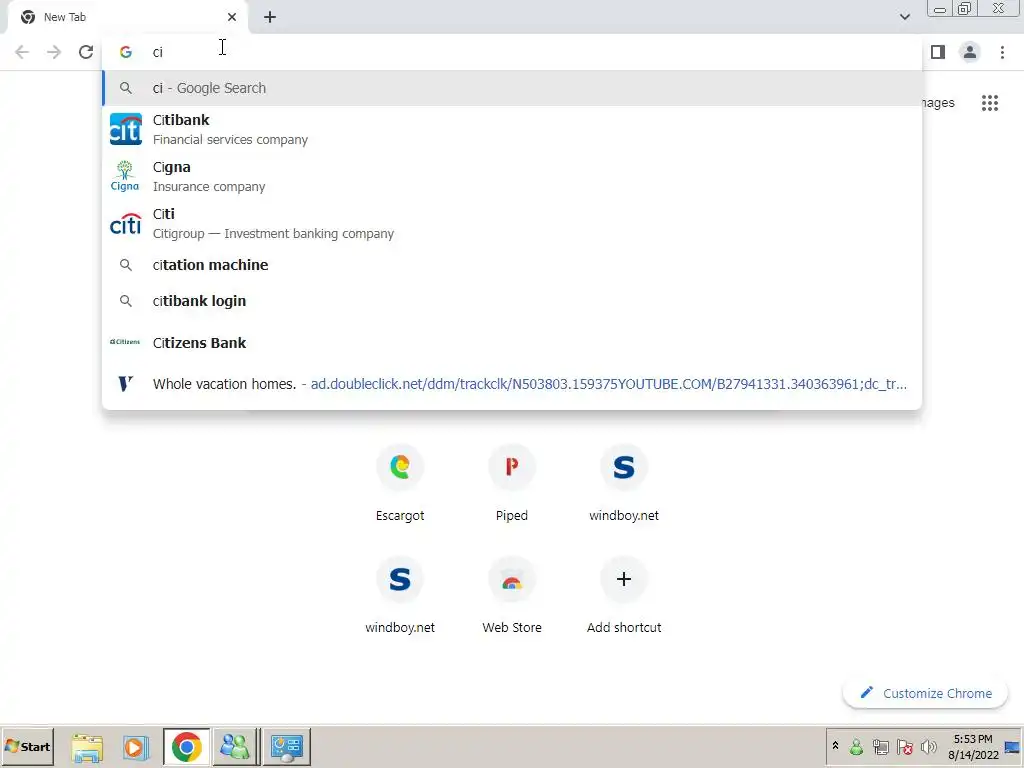Open the Google apps grid
1024x768 pixels.
[989, 103]
